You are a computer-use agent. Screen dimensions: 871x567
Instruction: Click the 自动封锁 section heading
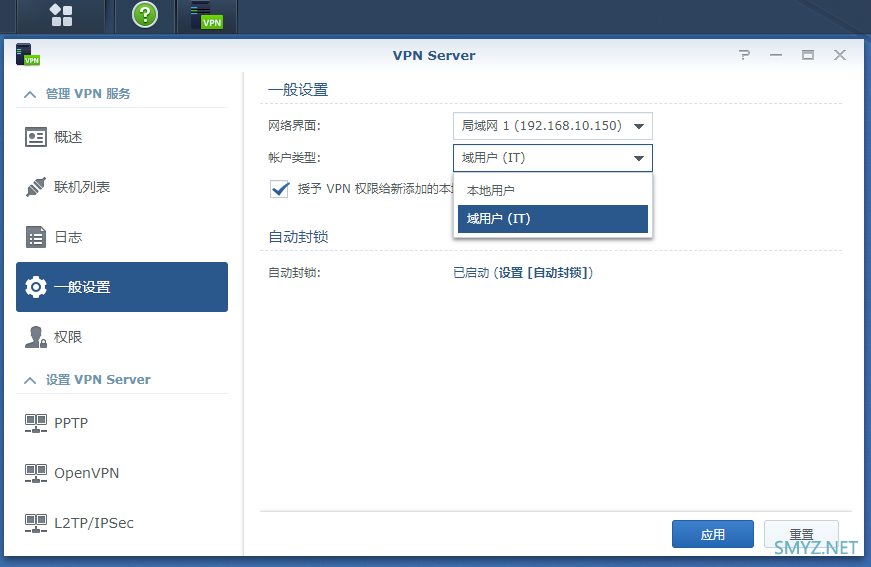pos(298,237)
